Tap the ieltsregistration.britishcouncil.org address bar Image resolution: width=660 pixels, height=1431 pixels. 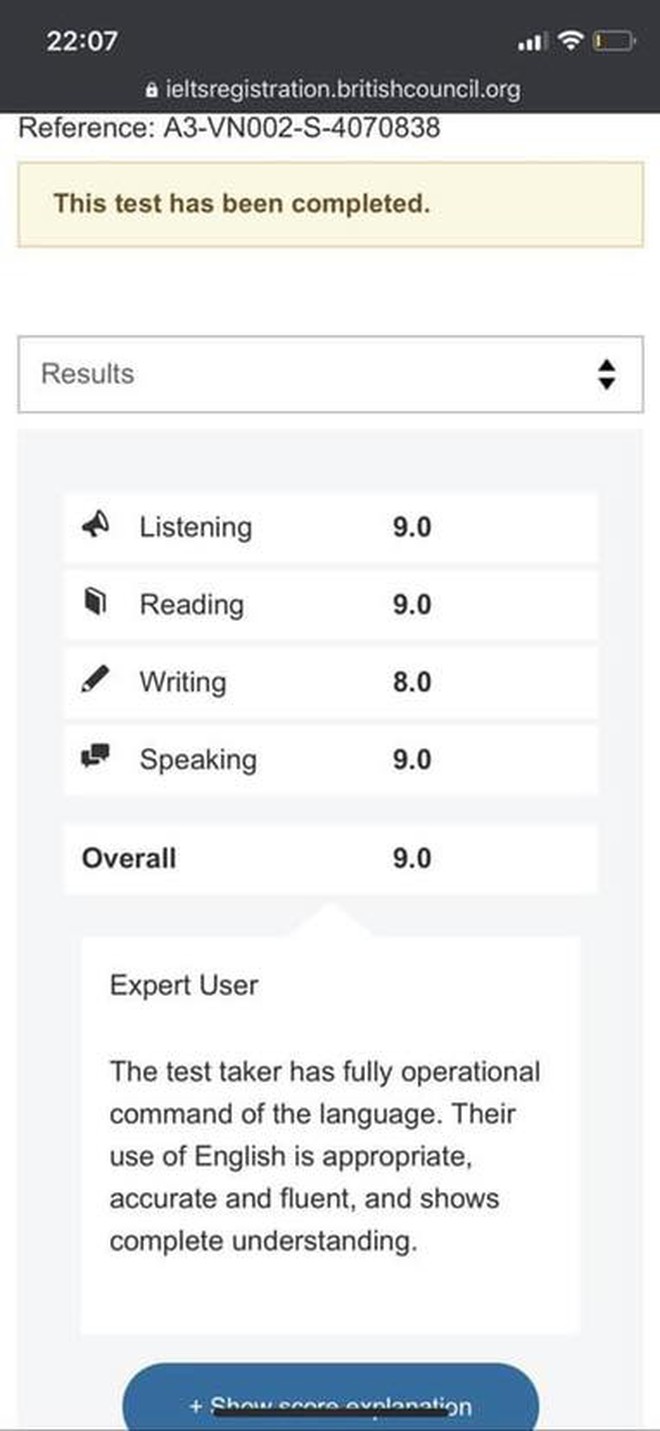tap(333, 90)
